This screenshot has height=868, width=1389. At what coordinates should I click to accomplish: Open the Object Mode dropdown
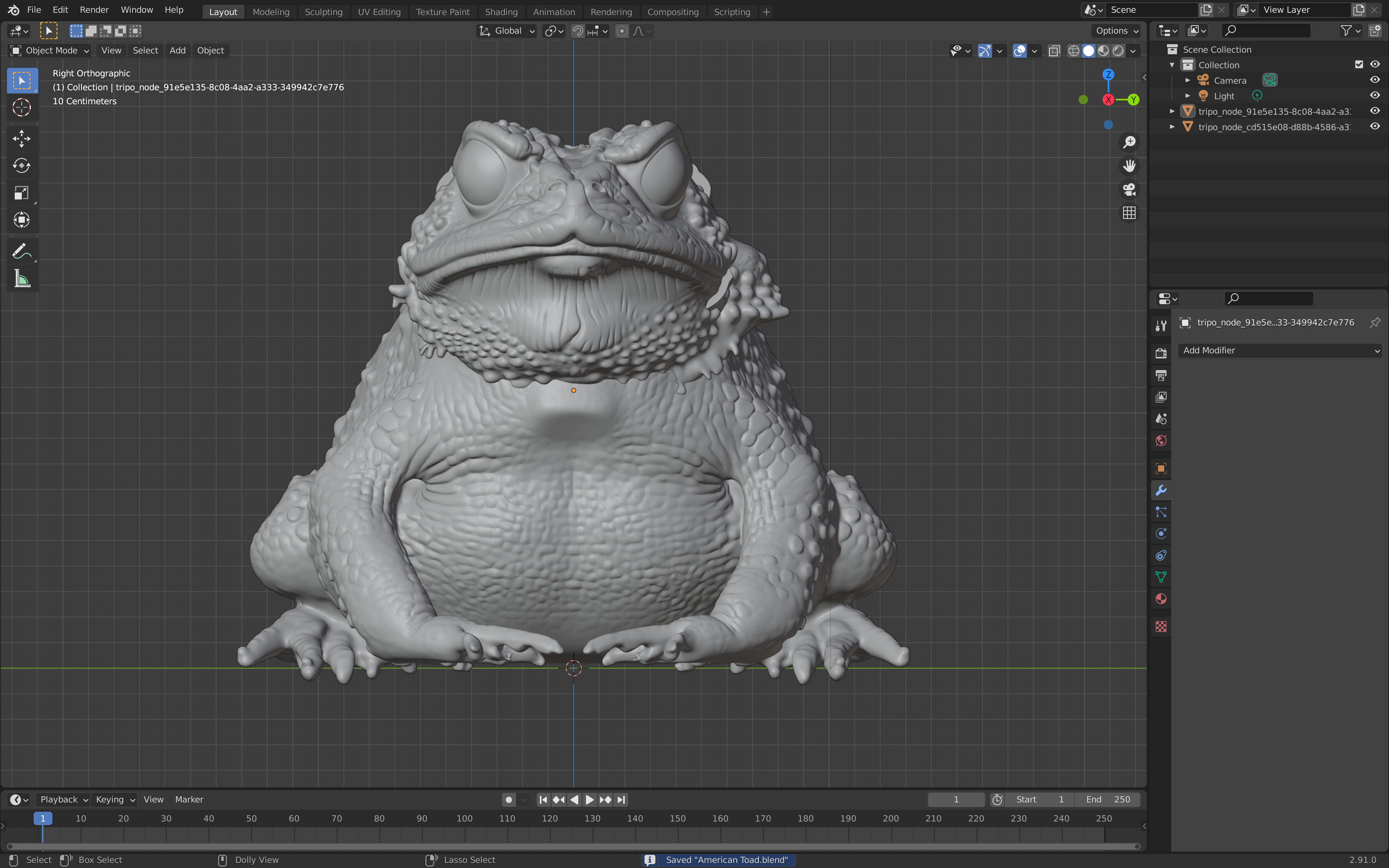(x=50, y=50)
